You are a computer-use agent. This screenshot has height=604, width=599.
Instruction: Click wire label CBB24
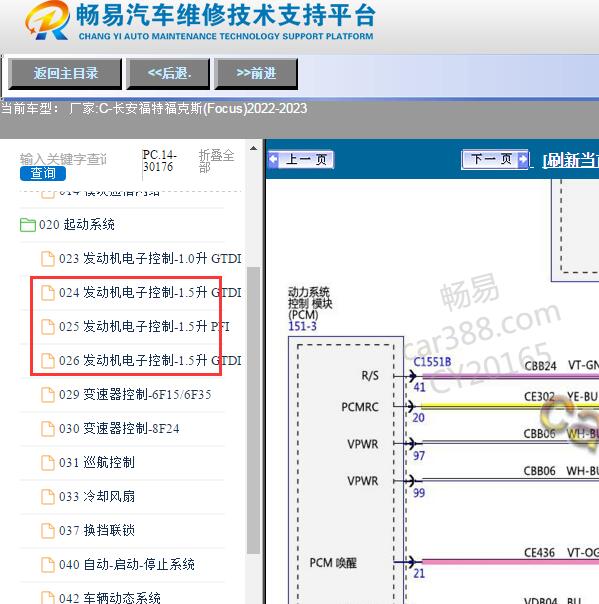click(x=540, y=366)
